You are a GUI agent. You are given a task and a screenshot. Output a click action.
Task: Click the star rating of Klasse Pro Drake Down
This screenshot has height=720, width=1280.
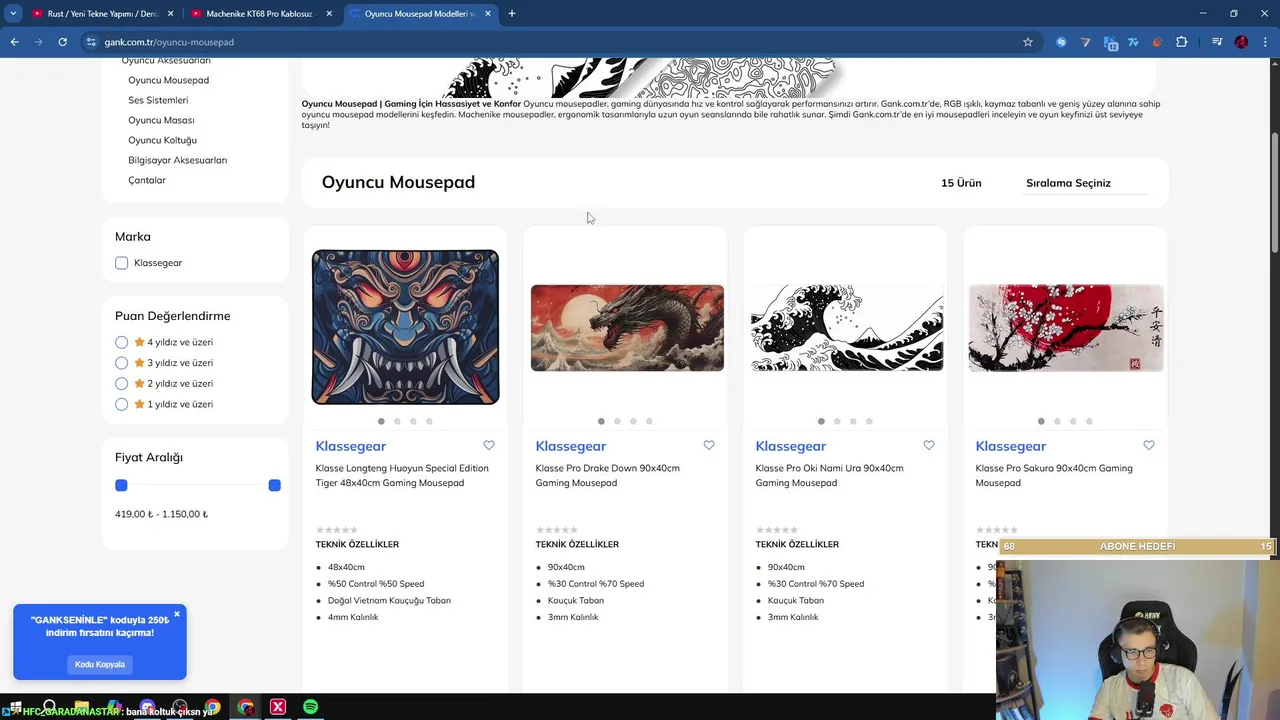[x=557, y=530]
